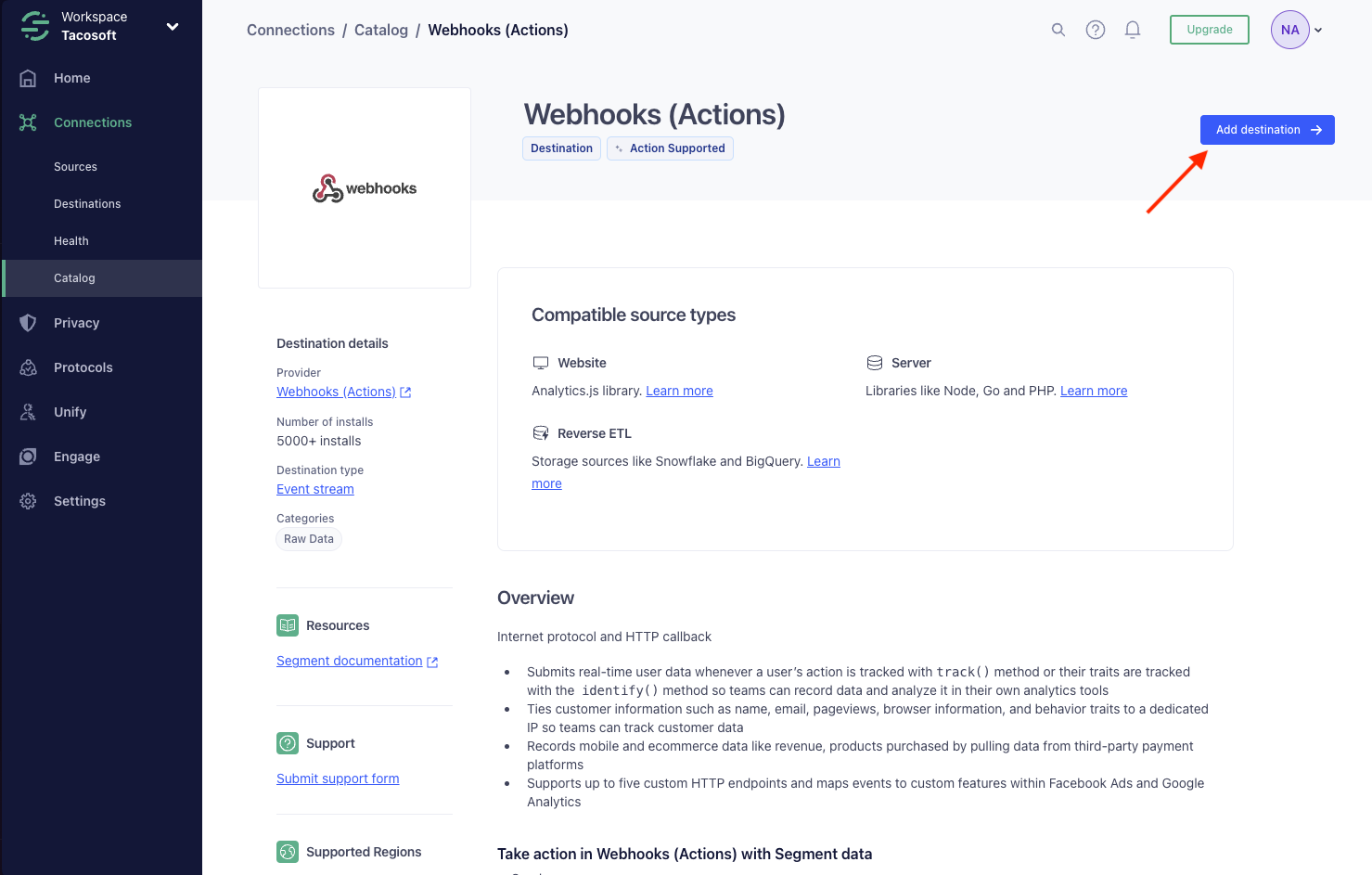The width and height of the screenshot is (1372, 875).
Task: Click the webhooks logo thumbnail
Action: (364, 187)
